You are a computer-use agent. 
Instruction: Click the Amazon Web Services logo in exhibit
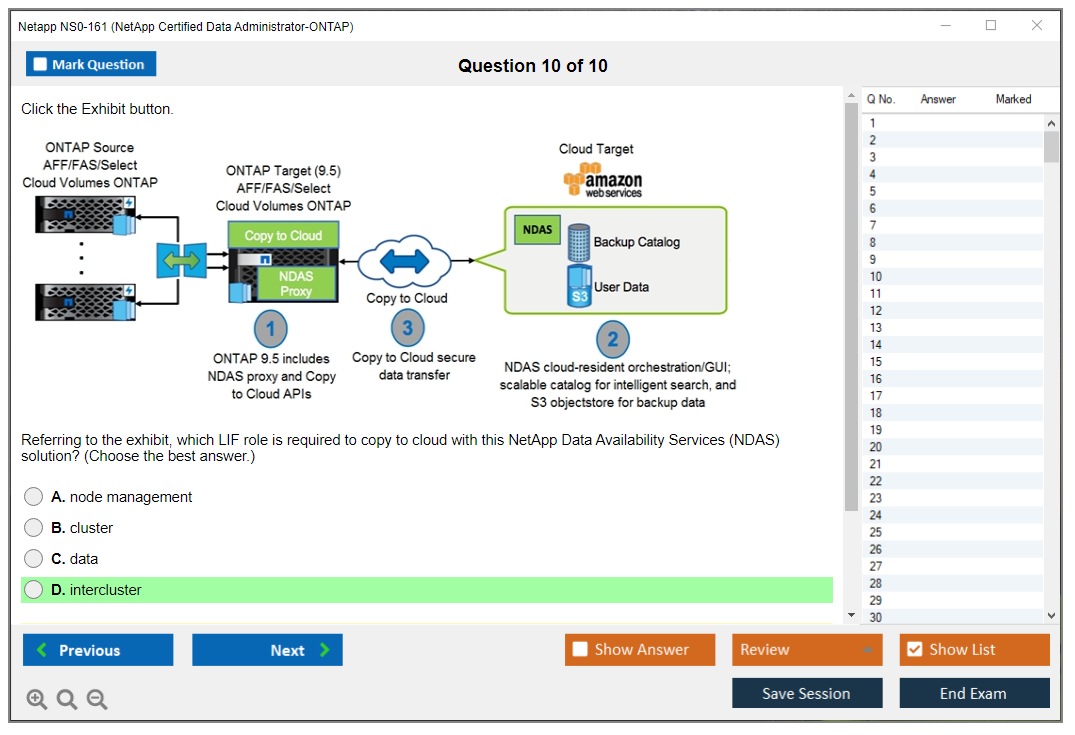[x=603, y=181]
